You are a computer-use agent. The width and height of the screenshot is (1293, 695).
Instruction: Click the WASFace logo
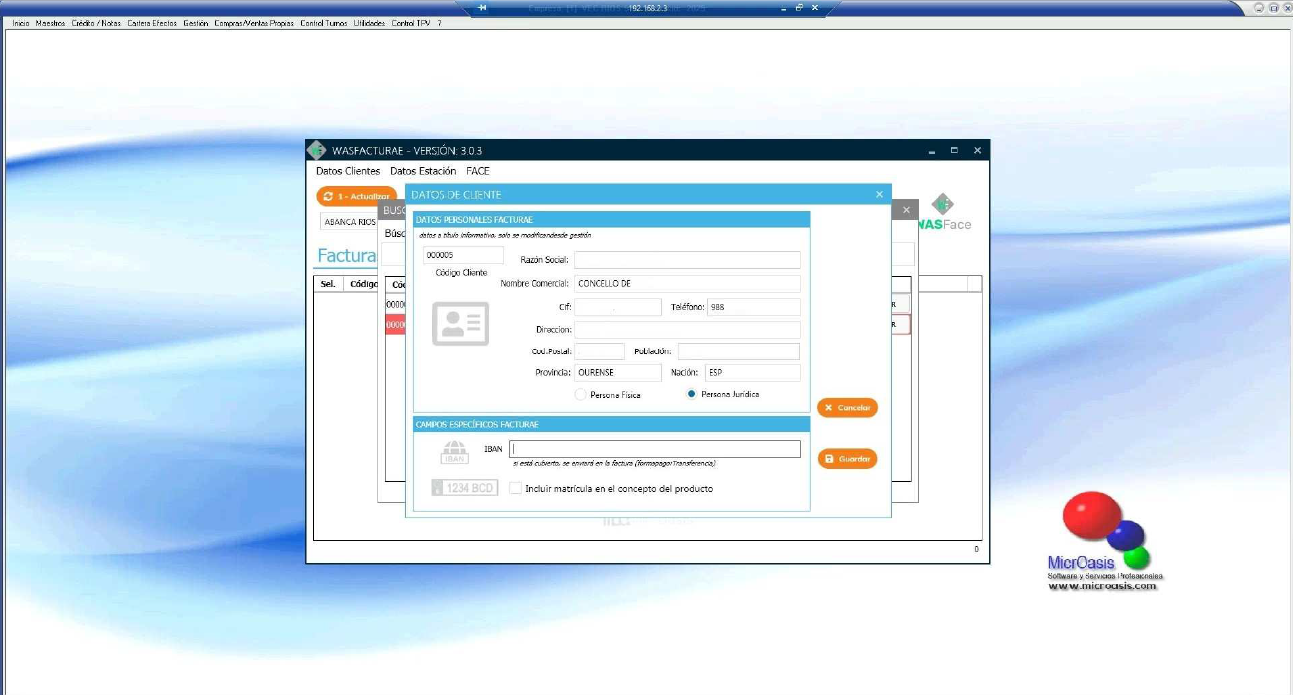[943, 212]
